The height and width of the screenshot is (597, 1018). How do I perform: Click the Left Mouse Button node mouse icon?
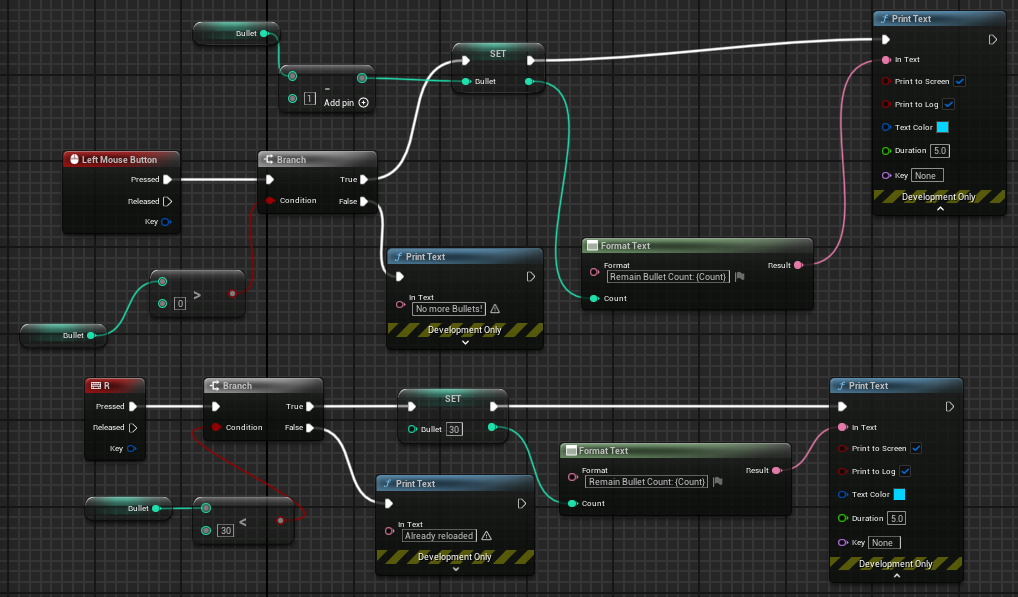coord(74,159)
